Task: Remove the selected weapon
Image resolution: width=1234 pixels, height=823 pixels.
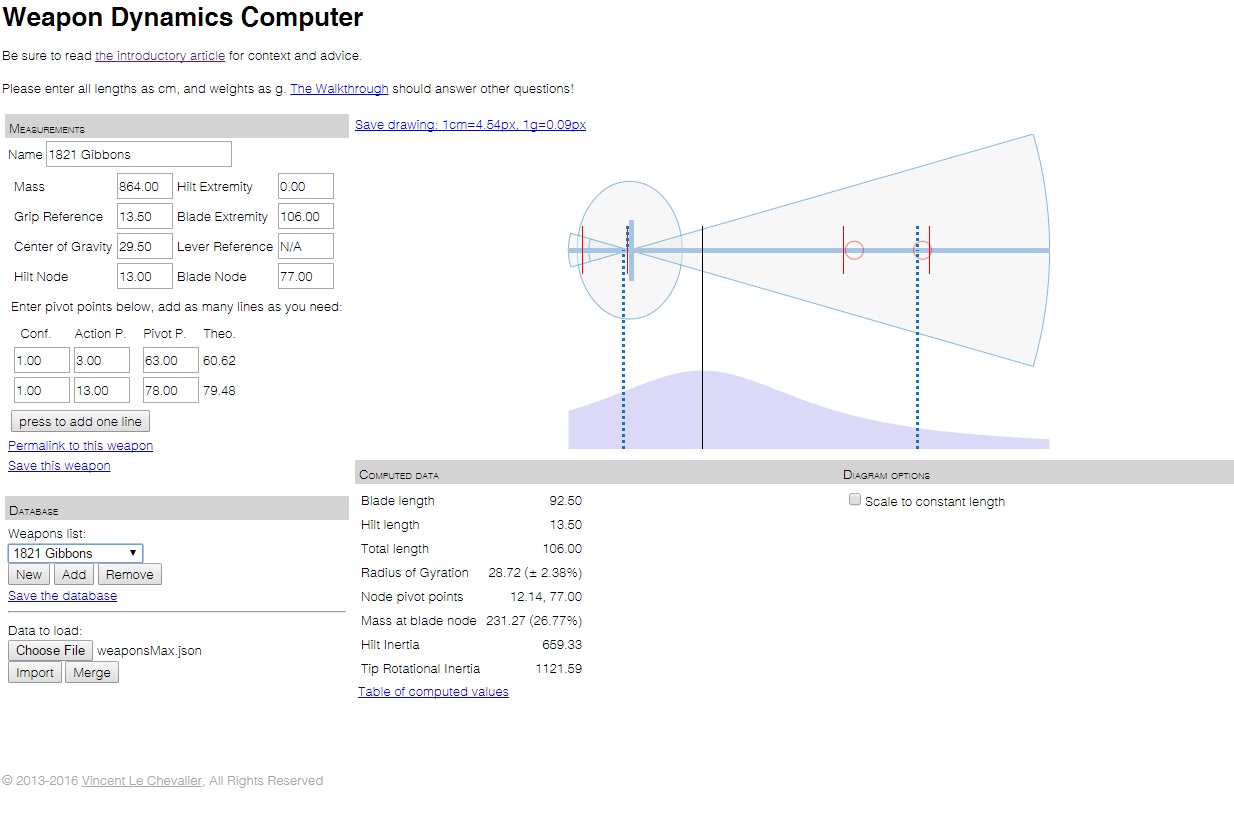Action: pyautogui.click(x=130, y=574)
